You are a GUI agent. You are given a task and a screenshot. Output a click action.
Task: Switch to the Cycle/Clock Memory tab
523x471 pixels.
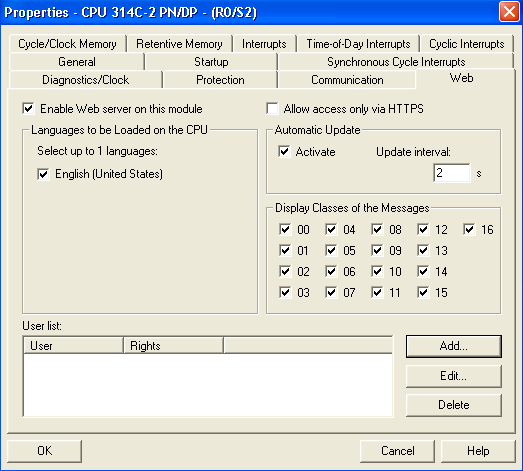point(67,44)
